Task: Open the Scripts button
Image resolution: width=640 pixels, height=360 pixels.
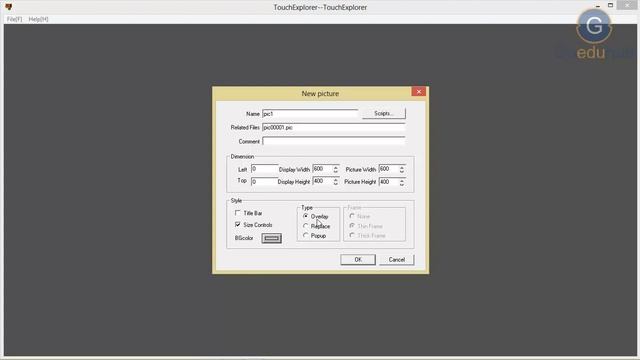Action: click(384, 113)
